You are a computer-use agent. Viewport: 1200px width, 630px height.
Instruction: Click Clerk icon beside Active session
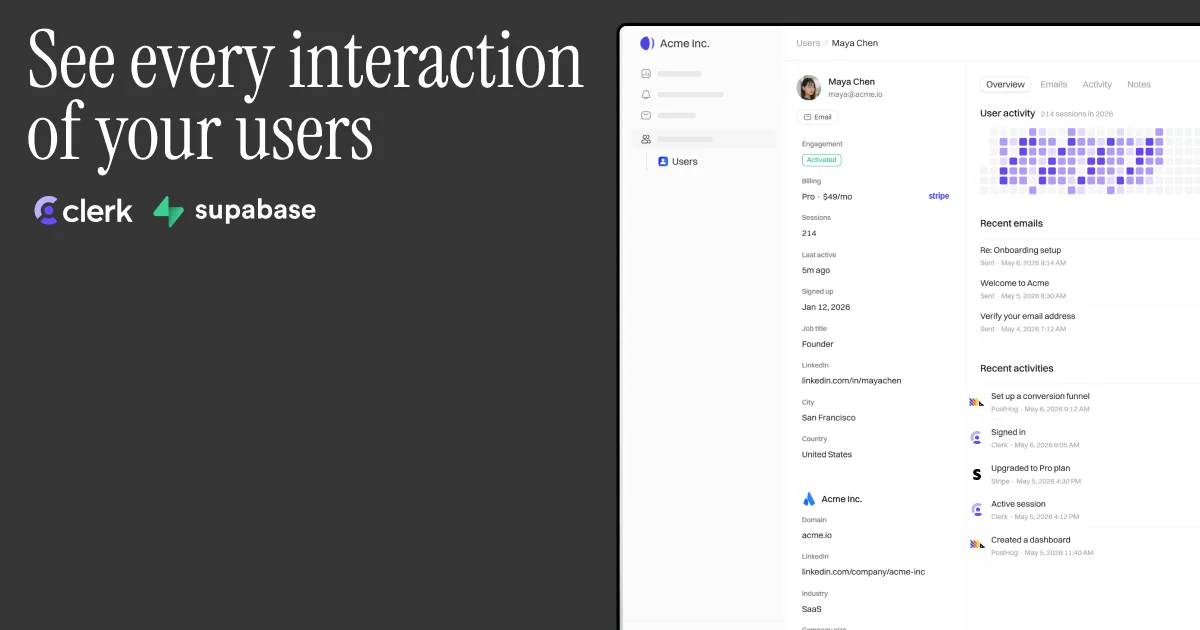(x=977, y=510)
